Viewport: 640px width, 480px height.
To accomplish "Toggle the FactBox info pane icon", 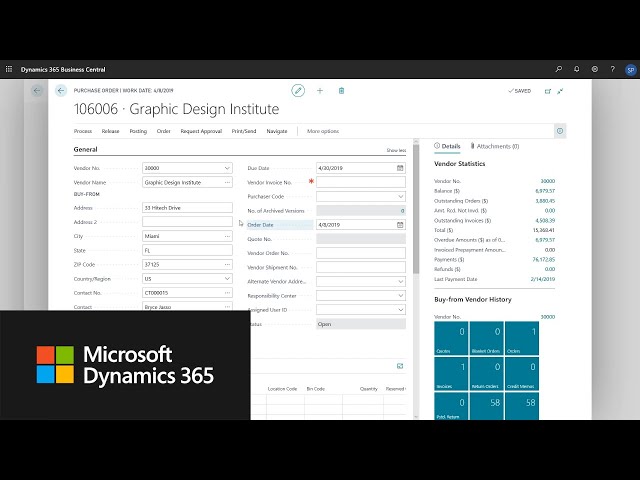I will pyautogui.click(x=559, y=131).
